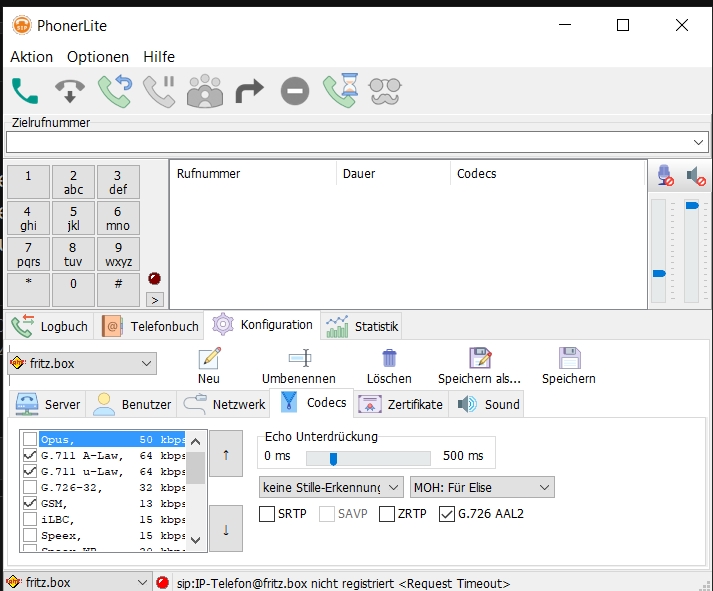
Task: Click codec list scrollbar down arrow
Action: (196, 540)
